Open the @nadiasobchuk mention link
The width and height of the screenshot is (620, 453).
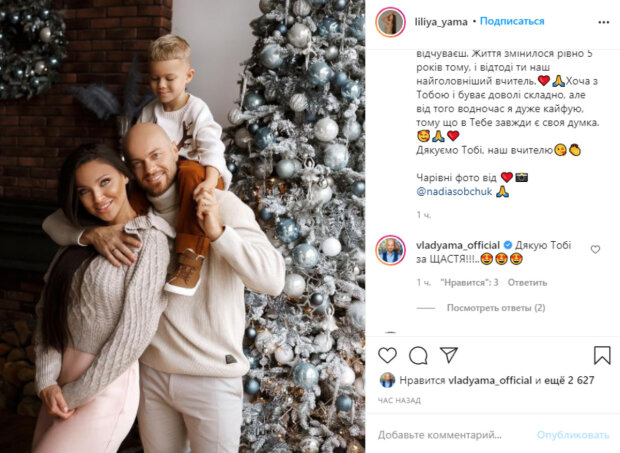pos(454,192)
